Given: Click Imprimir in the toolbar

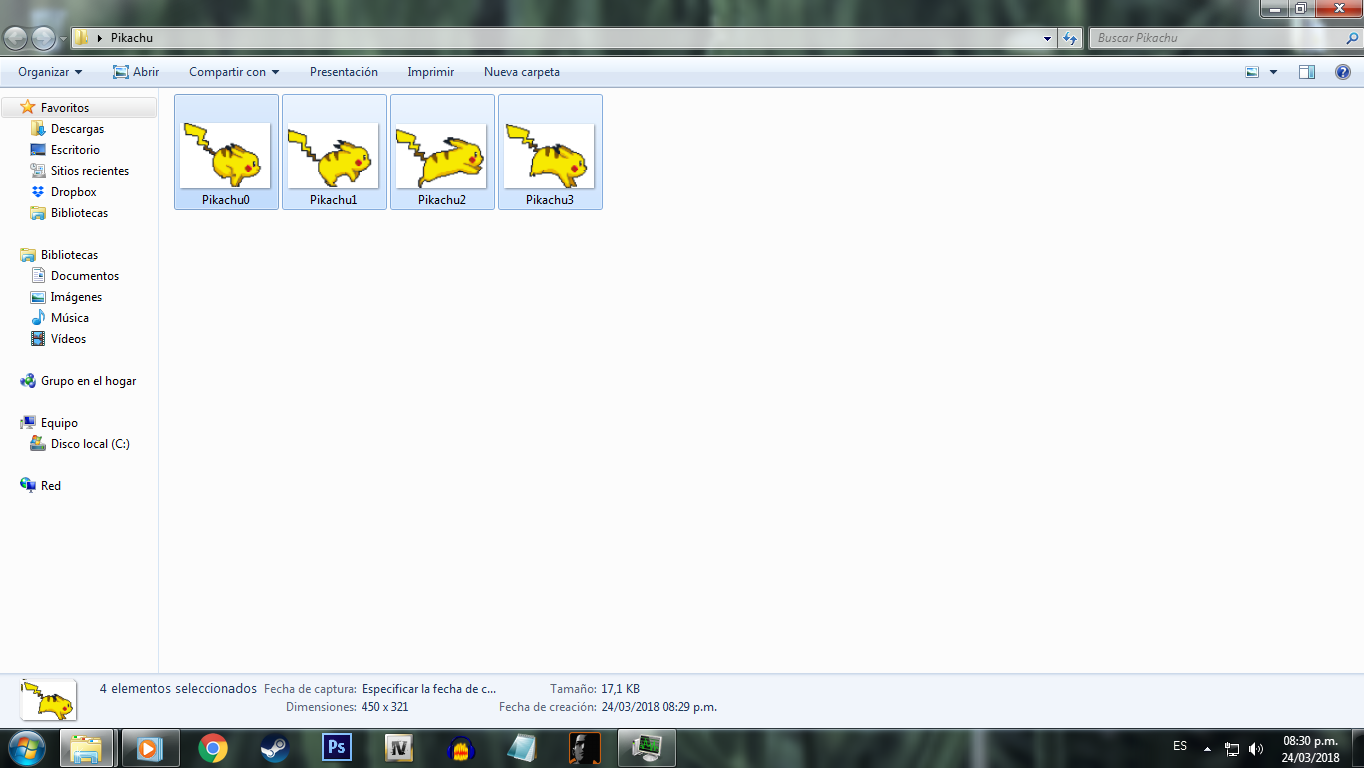Looking at the screenshot, I should tap(431, 72).
